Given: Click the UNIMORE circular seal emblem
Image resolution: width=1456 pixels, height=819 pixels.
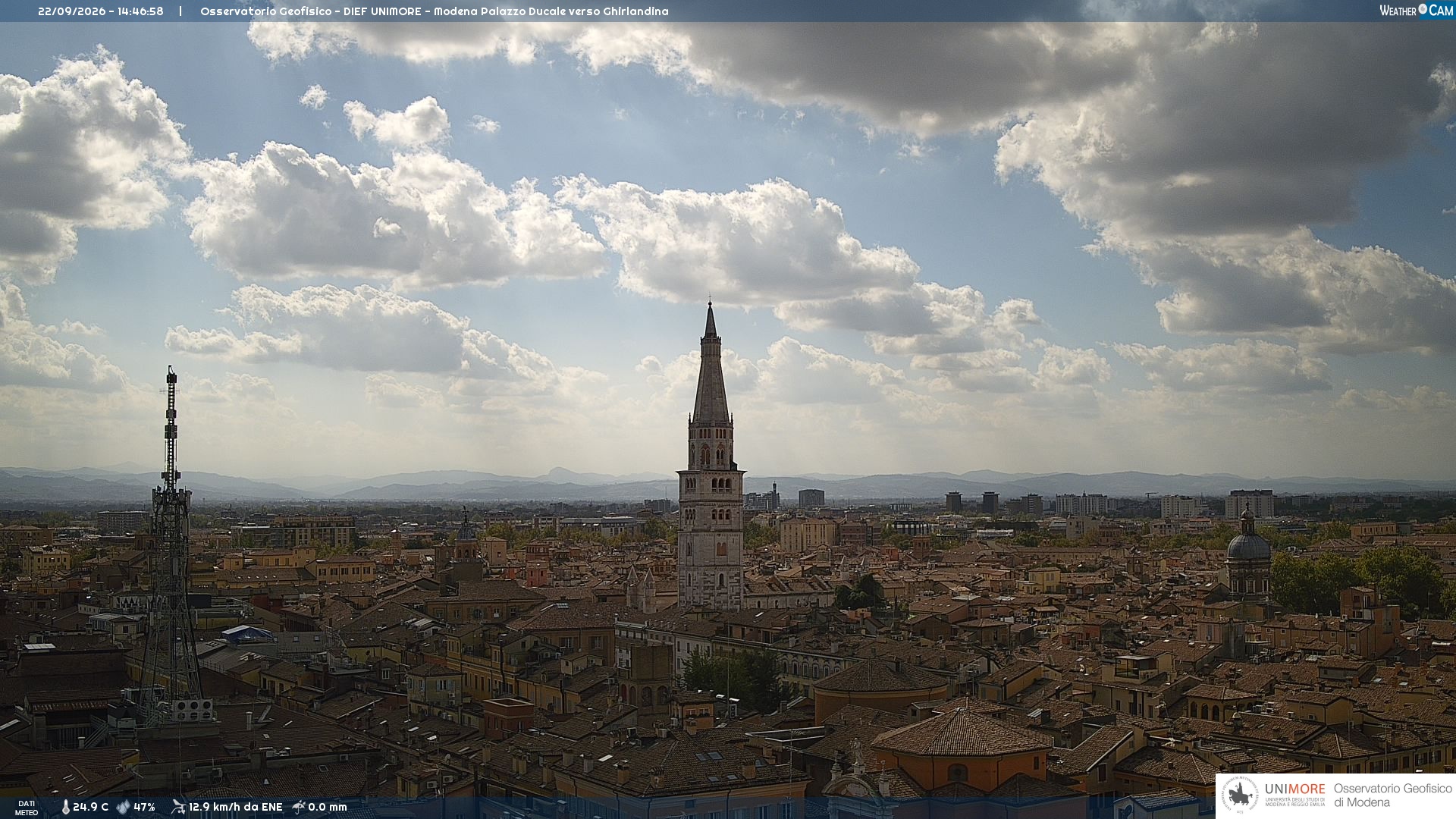Looking at the screenshot, I should (x=1241, y=795).
